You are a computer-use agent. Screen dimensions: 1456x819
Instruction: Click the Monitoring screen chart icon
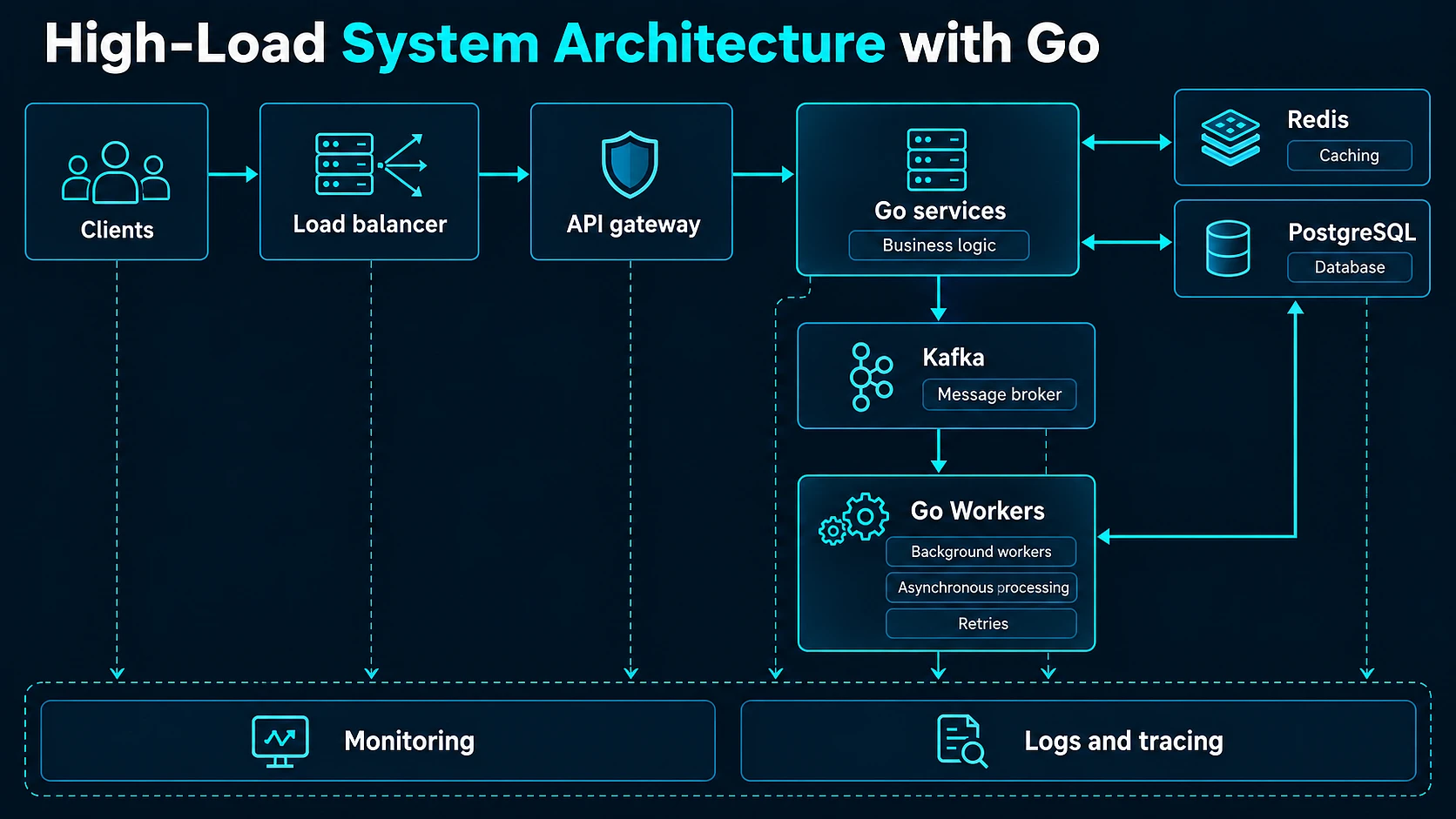[280, 742]
